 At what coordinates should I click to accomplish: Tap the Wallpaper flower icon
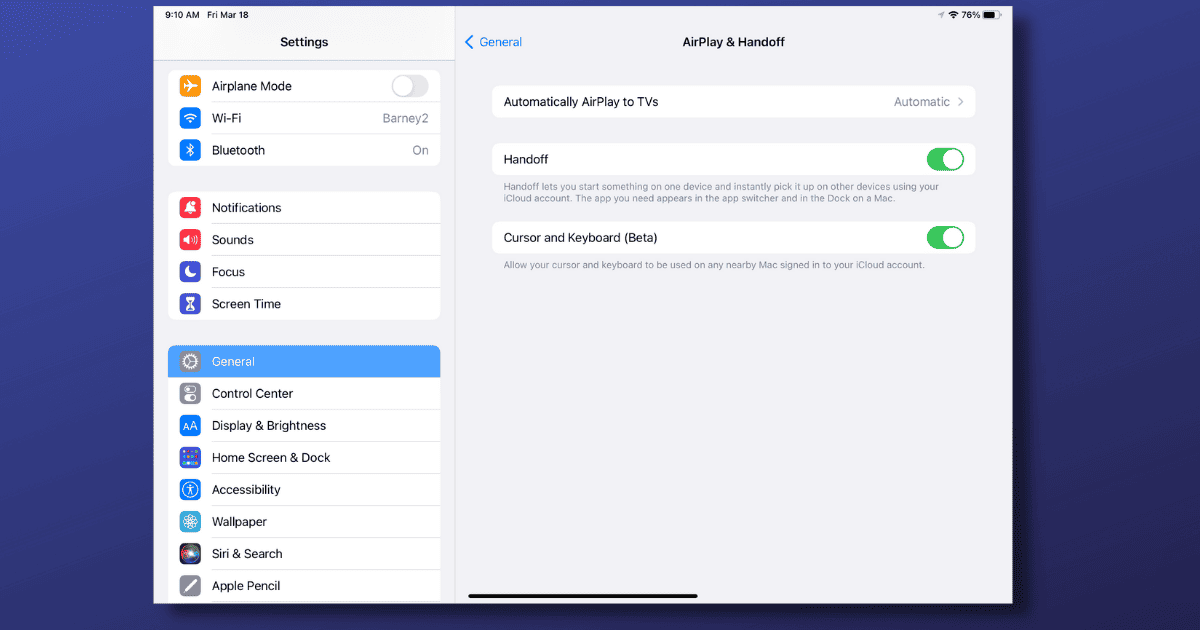click(x=190, y=522)
